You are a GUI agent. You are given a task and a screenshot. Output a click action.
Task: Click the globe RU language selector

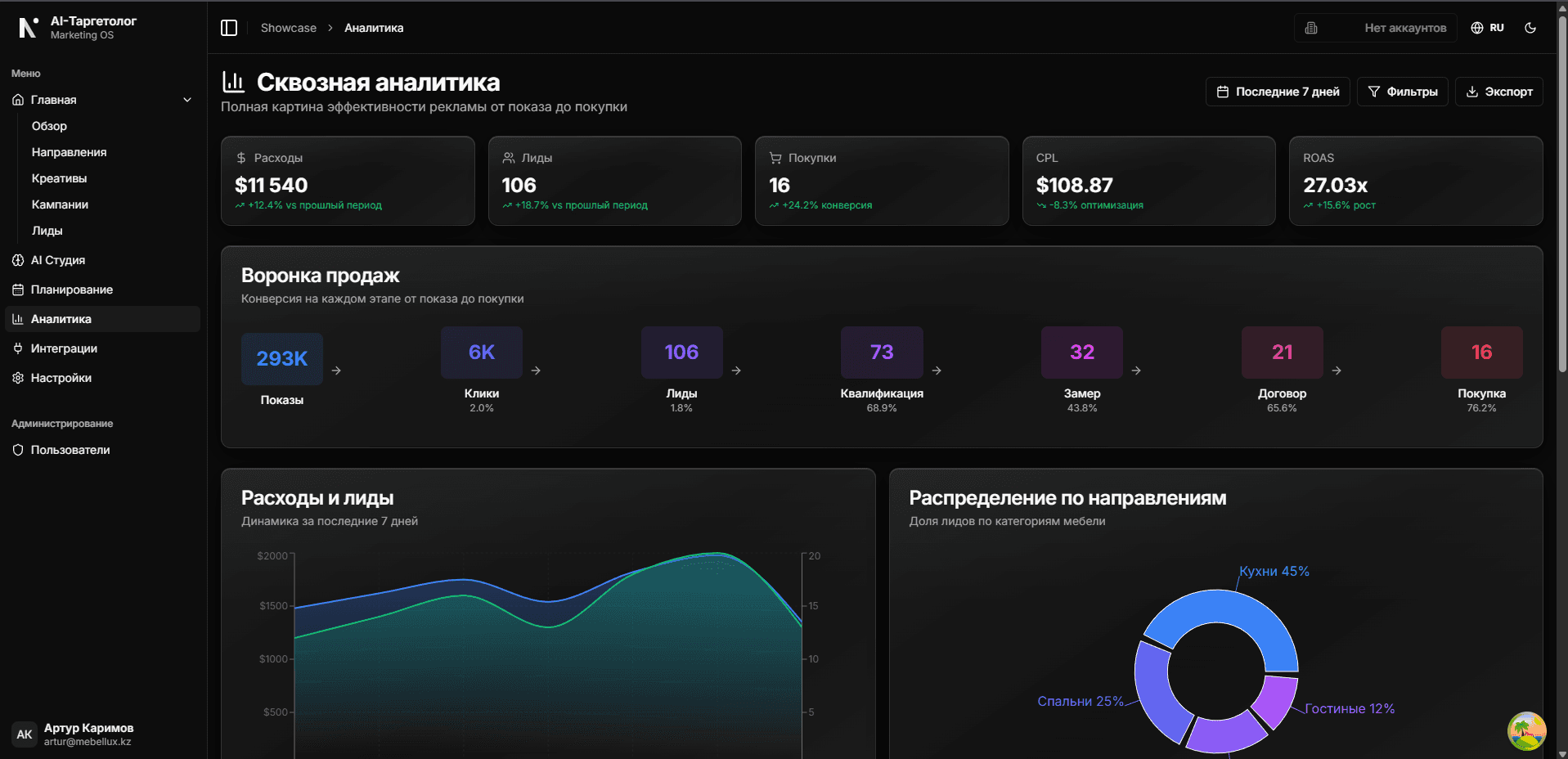(x=1487, y=28)
